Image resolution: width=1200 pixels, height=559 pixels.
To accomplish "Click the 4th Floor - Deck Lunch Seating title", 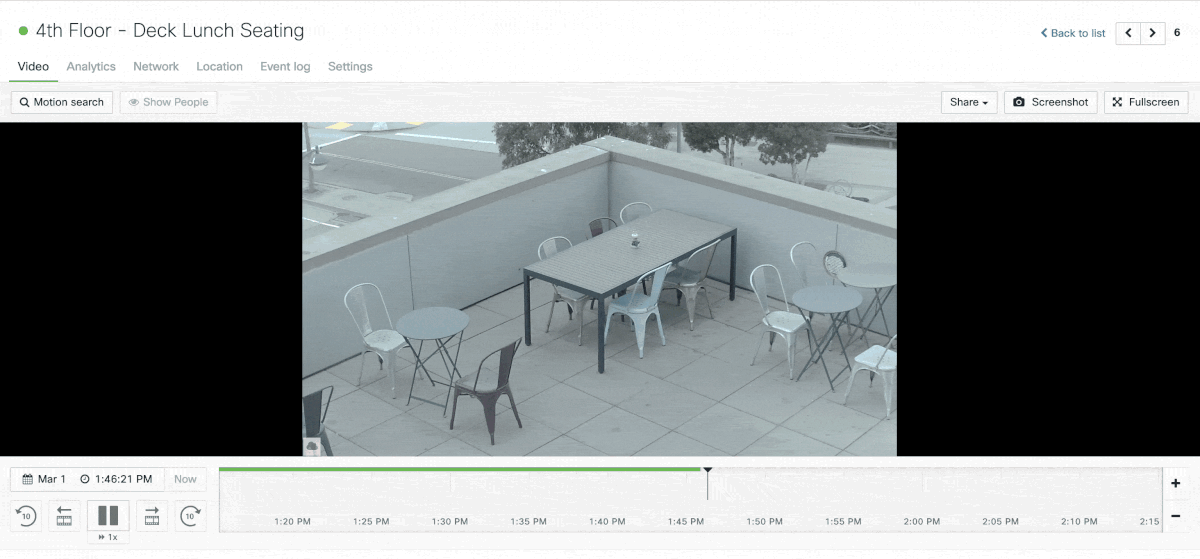I will 170,30.
